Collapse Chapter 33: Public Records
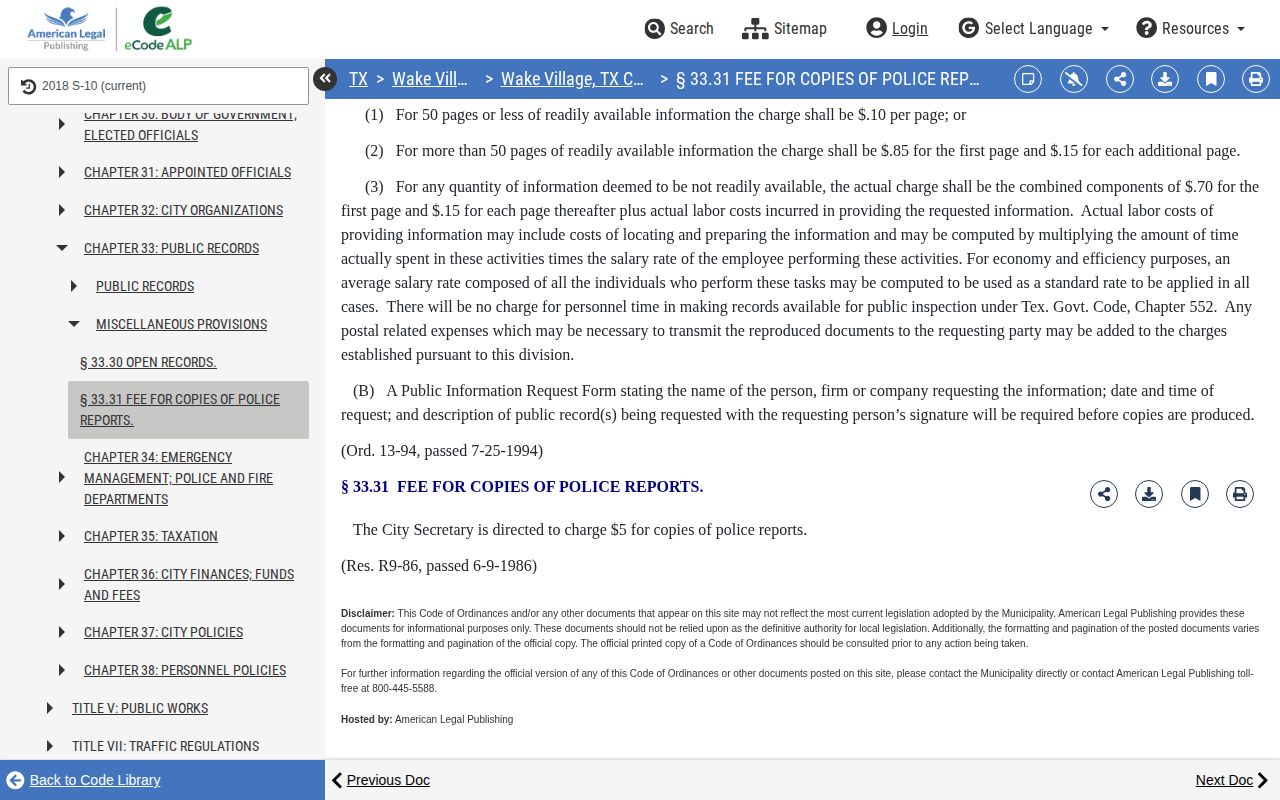The image size is (1280, 800). [x=62, y=248]
